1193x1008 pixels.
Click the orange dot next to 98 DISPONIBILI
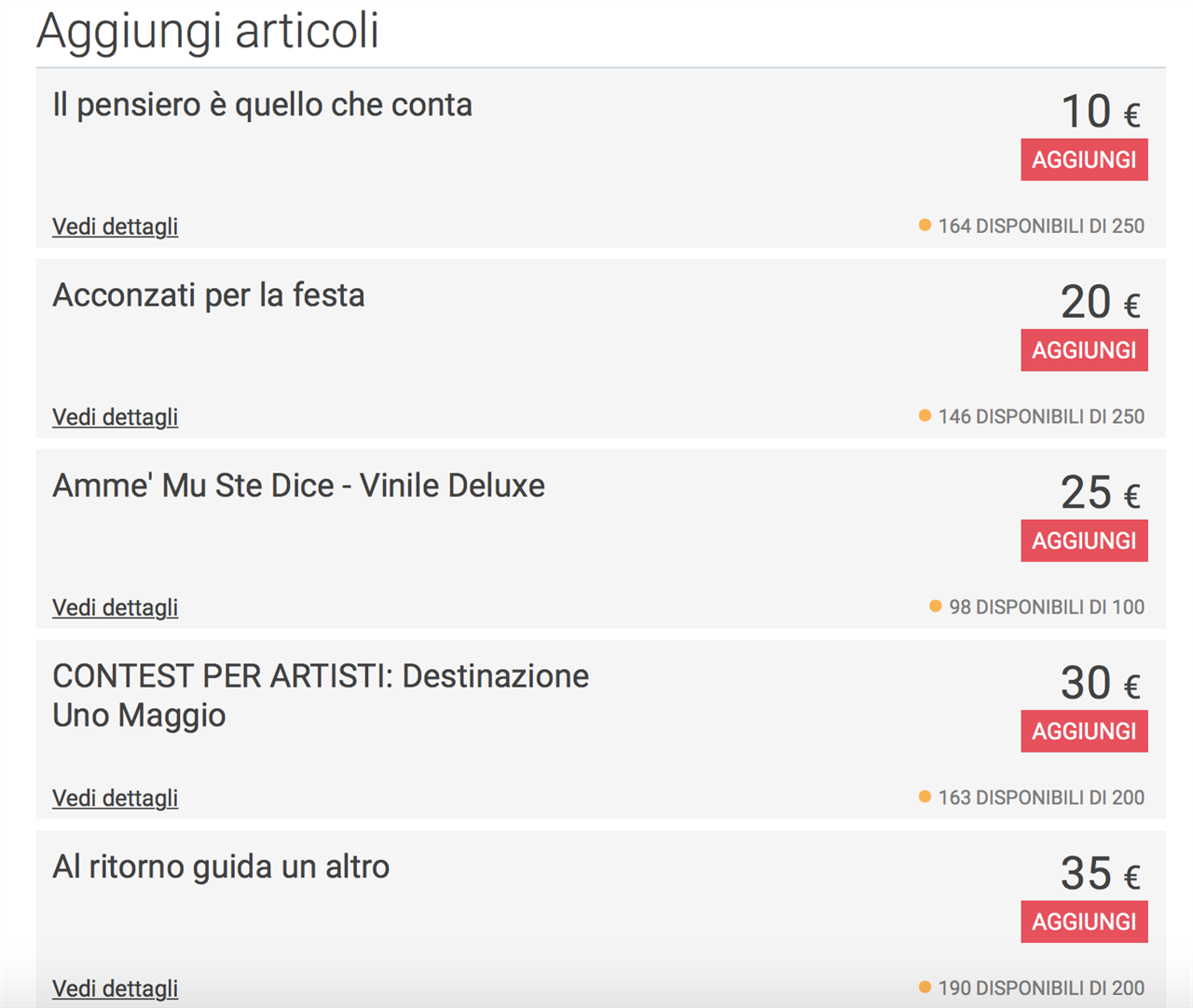(x=936, y=606)
